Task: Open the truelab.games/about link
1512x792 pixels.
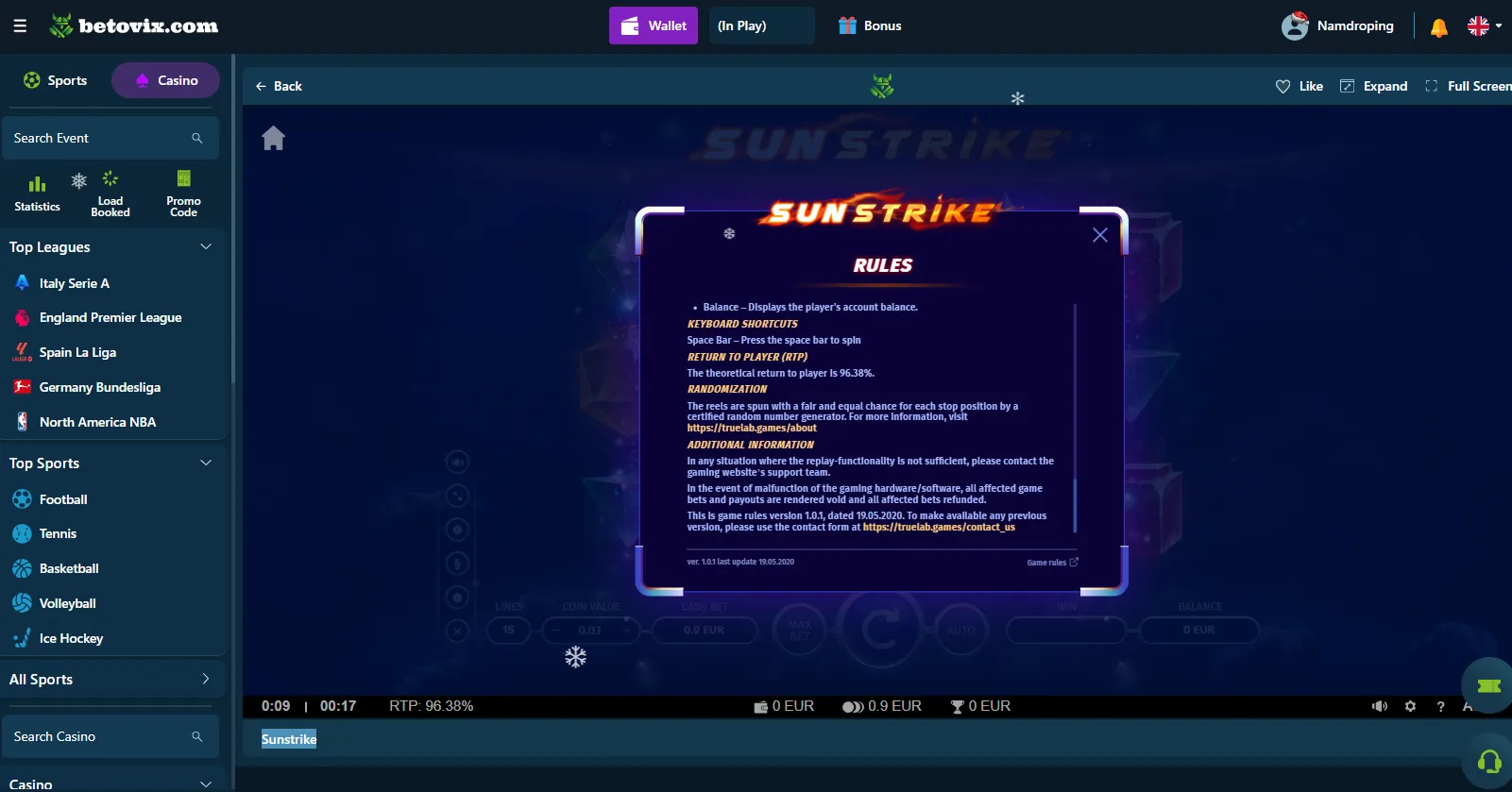Action: tap(752, 428)
